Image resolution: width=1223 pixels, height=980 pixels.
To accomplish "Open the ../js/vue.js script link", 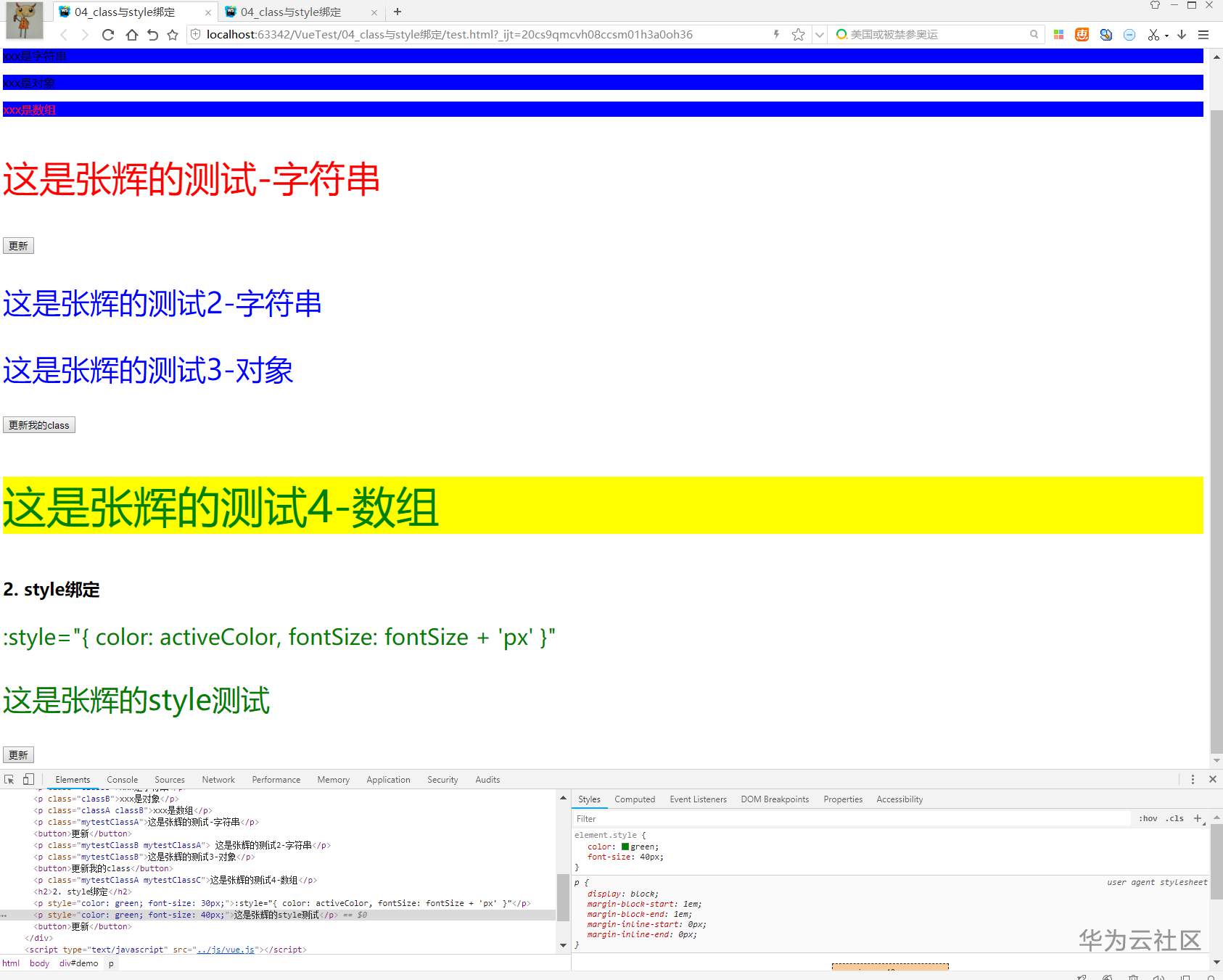I will tap(226, 950).
